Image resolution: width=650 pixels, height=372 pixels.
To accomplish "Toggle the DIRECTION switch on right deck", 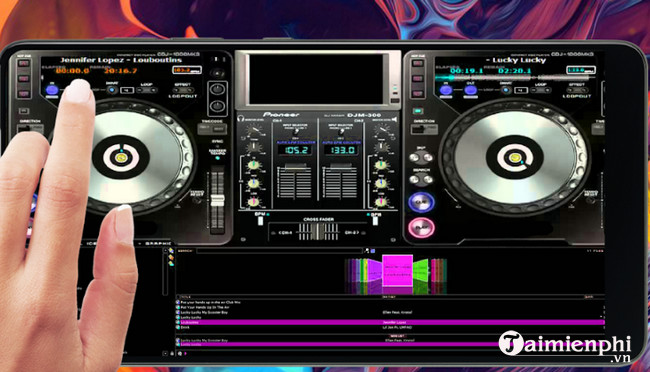I will (424, 129).
